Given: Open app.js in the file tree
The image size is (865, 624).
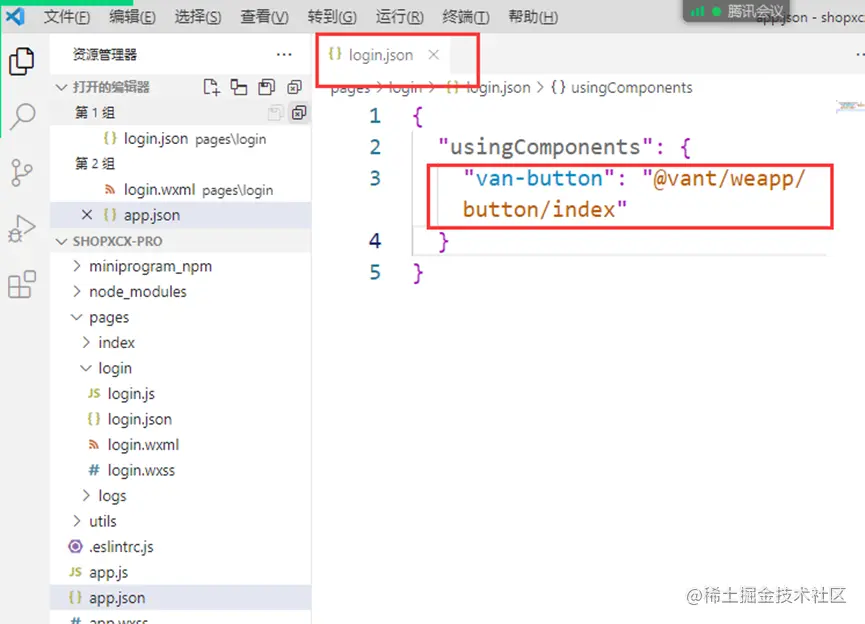Looking at the screenshot, I should [x=108, y=572].
